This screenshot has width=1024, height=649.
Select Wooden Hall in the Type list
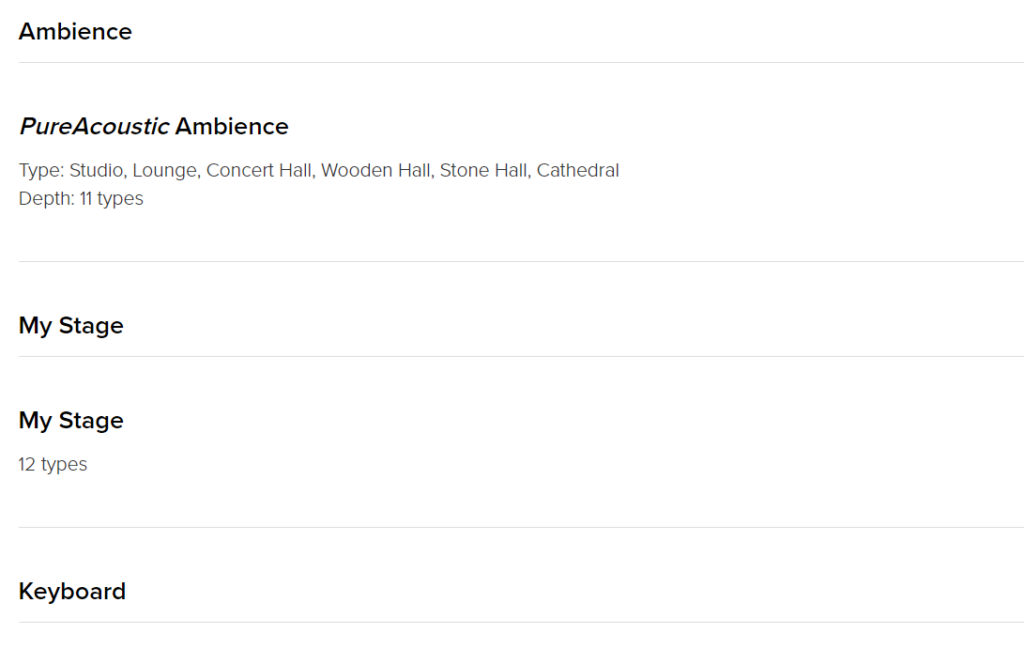click(x=376, y=170)
